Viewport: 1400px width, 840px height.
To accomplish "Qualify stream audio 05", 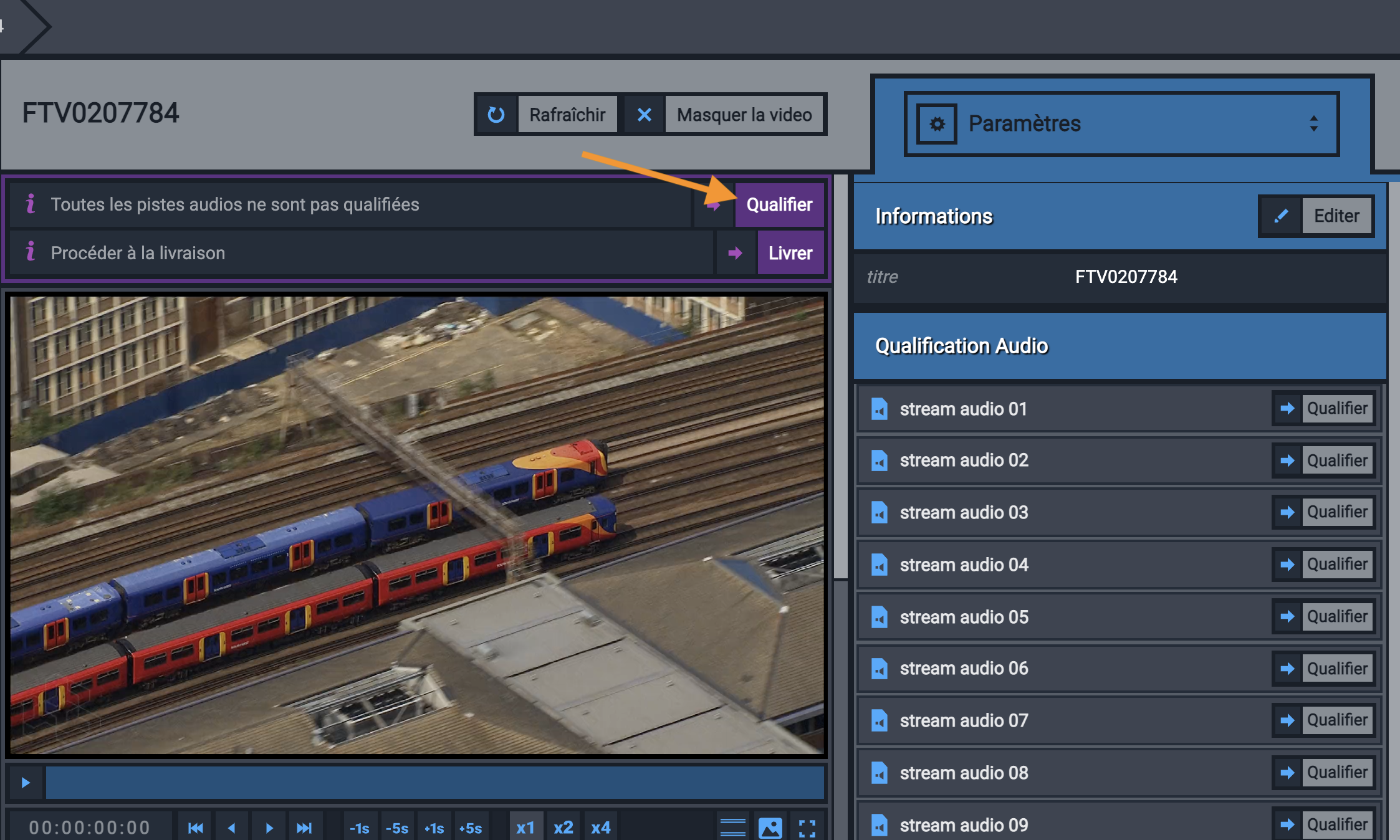I will tap(1336, 616).
